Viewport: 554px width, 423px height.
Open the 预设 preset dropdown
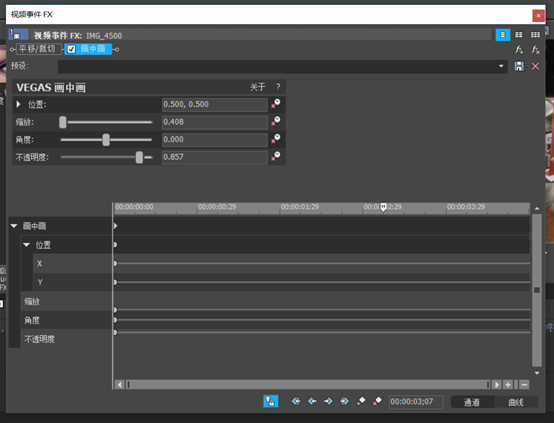click(501, 66)
